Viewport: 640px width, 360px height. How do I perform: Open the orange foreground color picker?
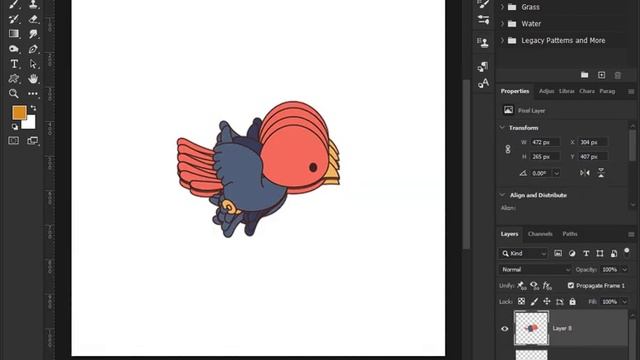pyautogui.click(x=19, y=113)
